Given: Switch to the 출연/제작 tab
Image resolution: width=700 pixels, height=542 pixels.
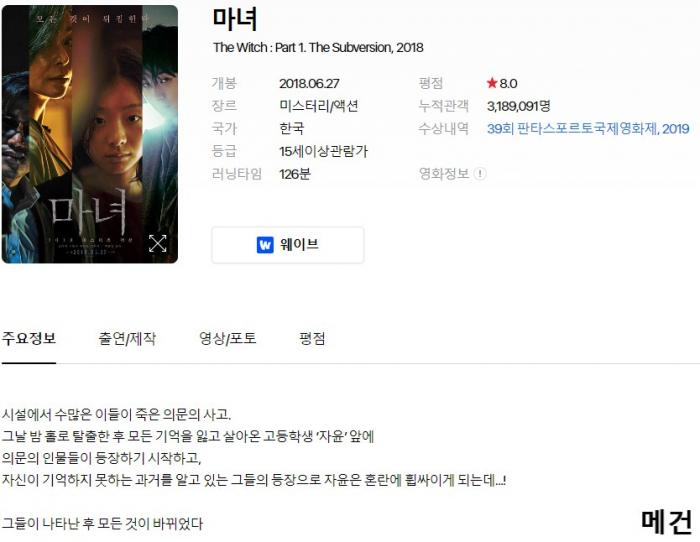Looking at the screenshot, I should pyautogui.click(x=127, y=338).
